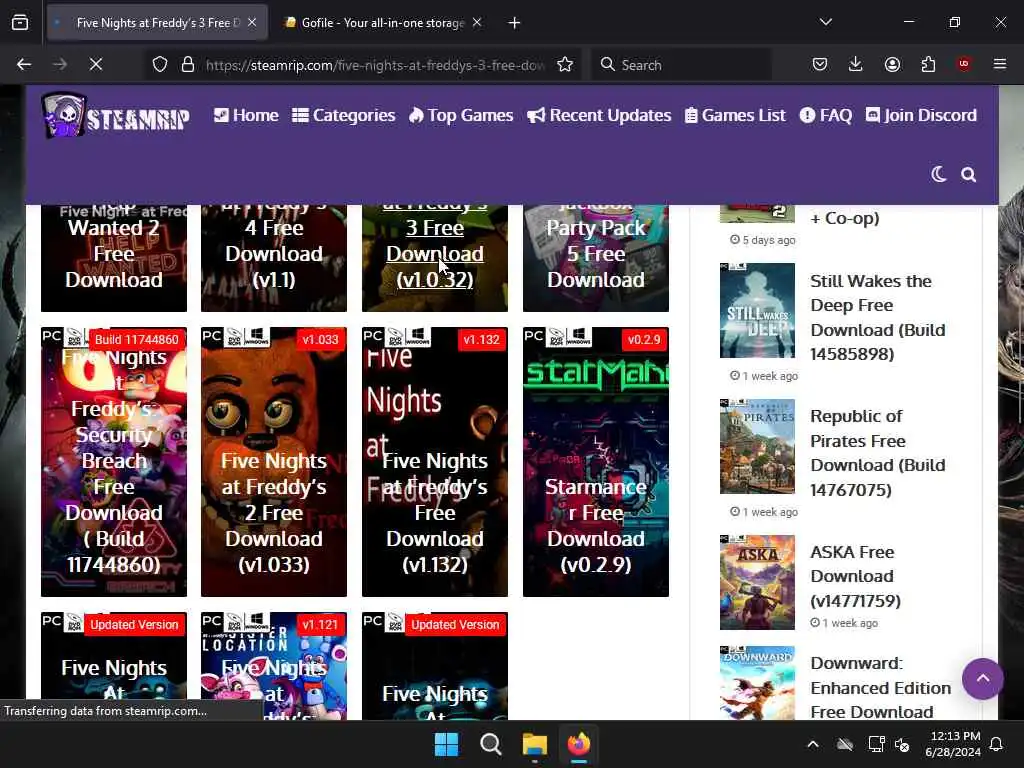Viewport: 1024px width, 768px height.
Task: Click the uBlock Origin extension icon
Action: tap(964, 64)
